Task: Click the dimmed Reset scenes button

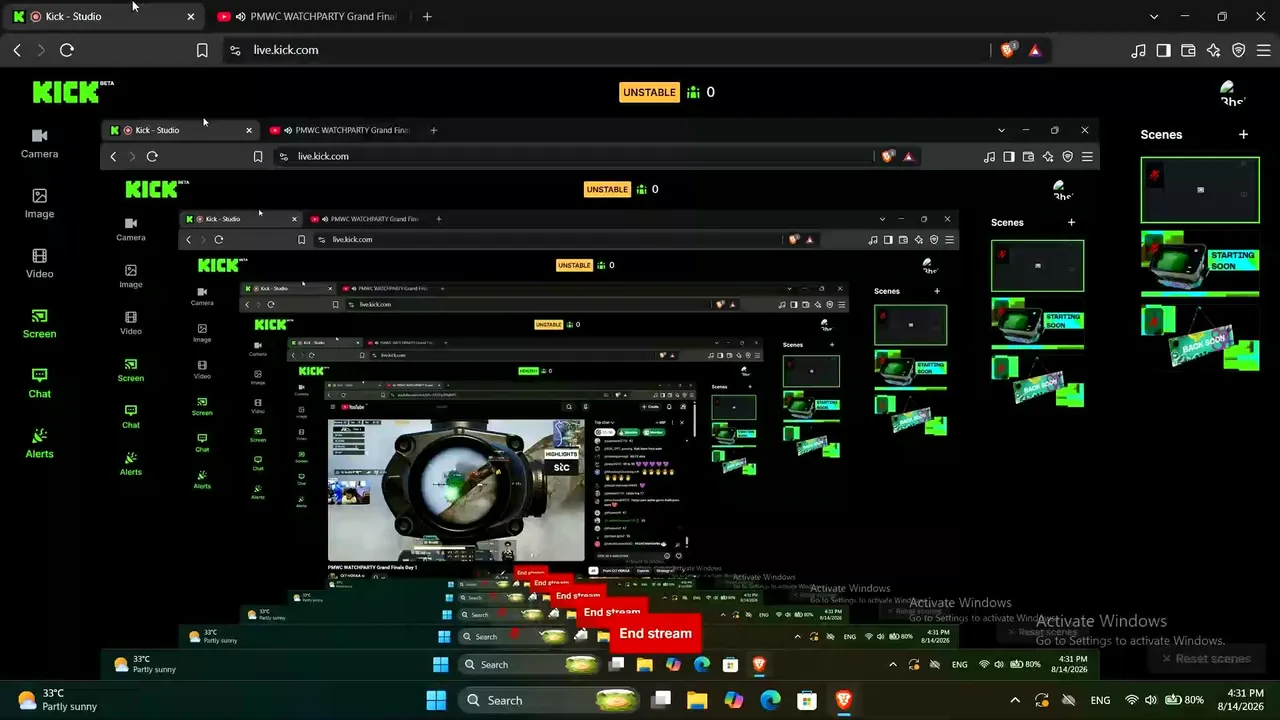Action: (x=1207, y=658)
